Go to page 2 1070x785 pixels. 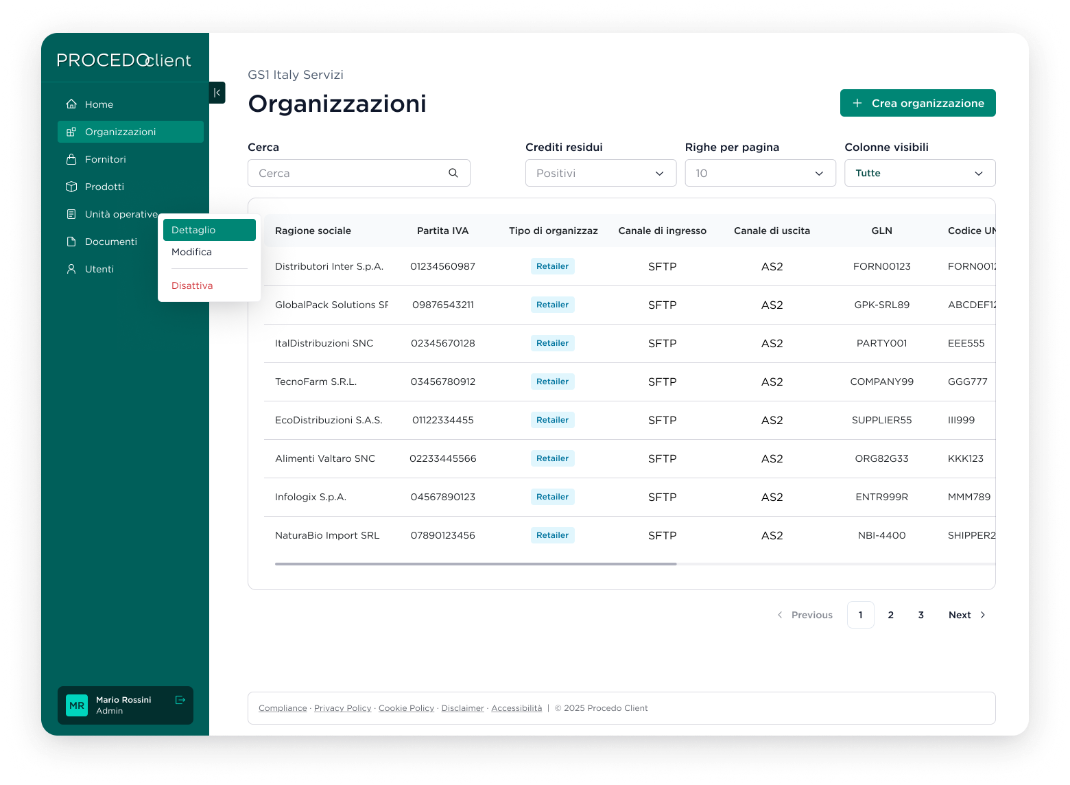(891, 615)
